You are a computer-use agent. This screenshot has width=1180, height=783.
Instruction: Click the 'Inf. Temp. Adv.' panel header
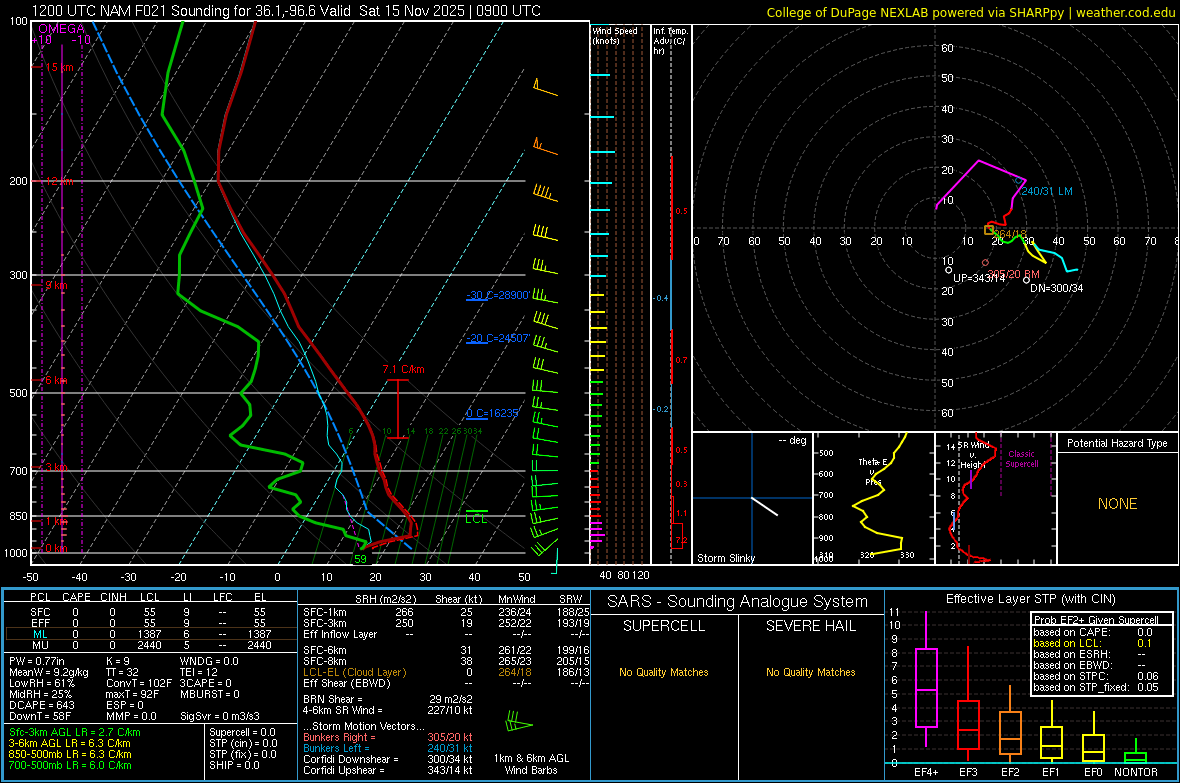point(670,41)
